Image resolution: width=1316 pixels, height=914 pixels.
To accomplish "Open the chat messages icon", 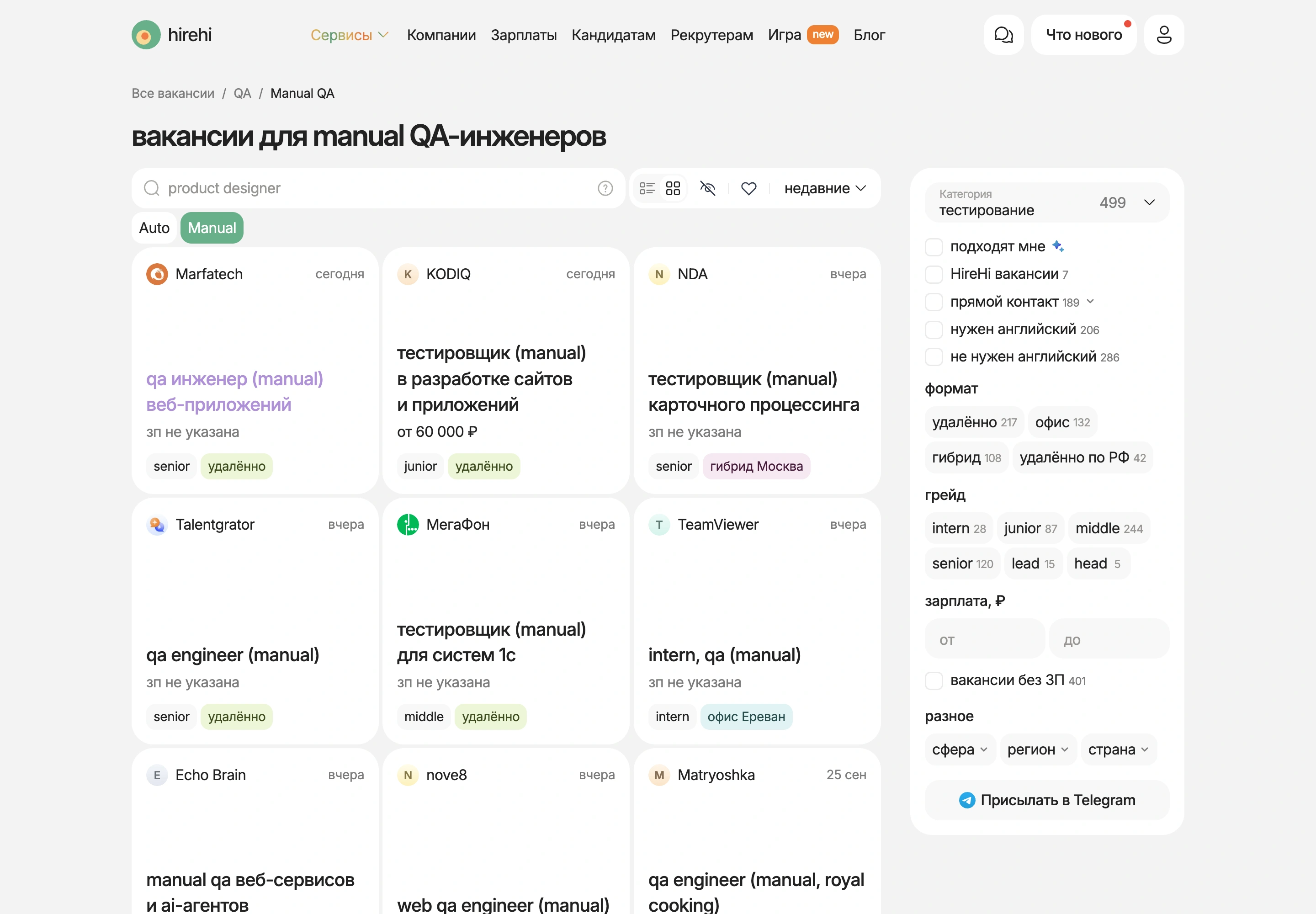I will coord(1003,35).
